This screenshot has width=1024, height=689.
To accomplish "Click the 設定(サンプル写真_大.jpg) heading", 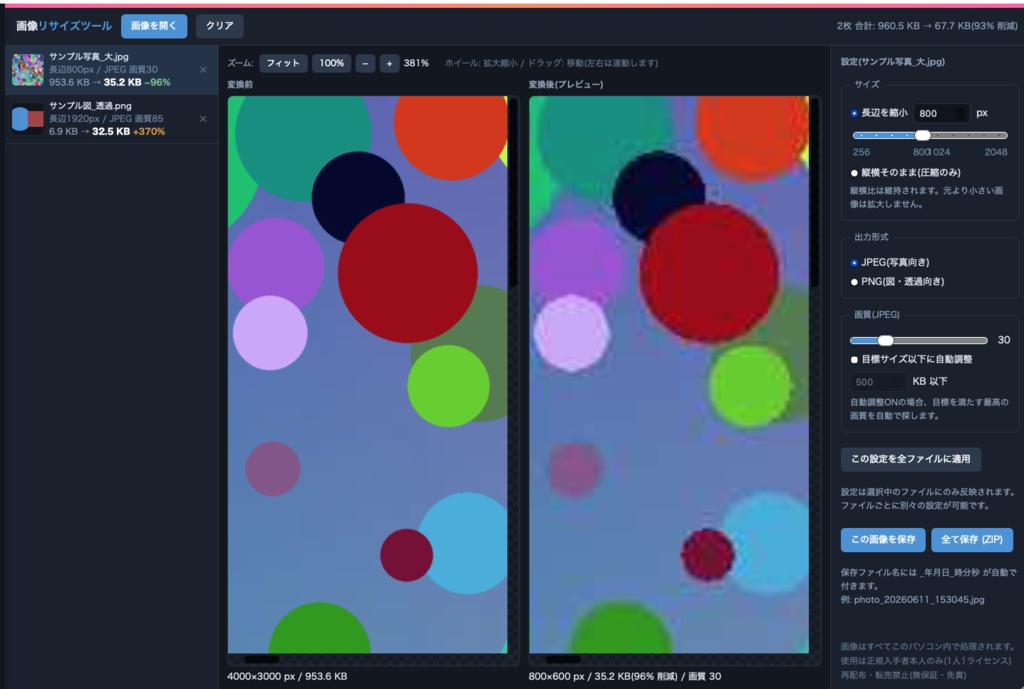I will pyautogui.click(x=893, y=62).
